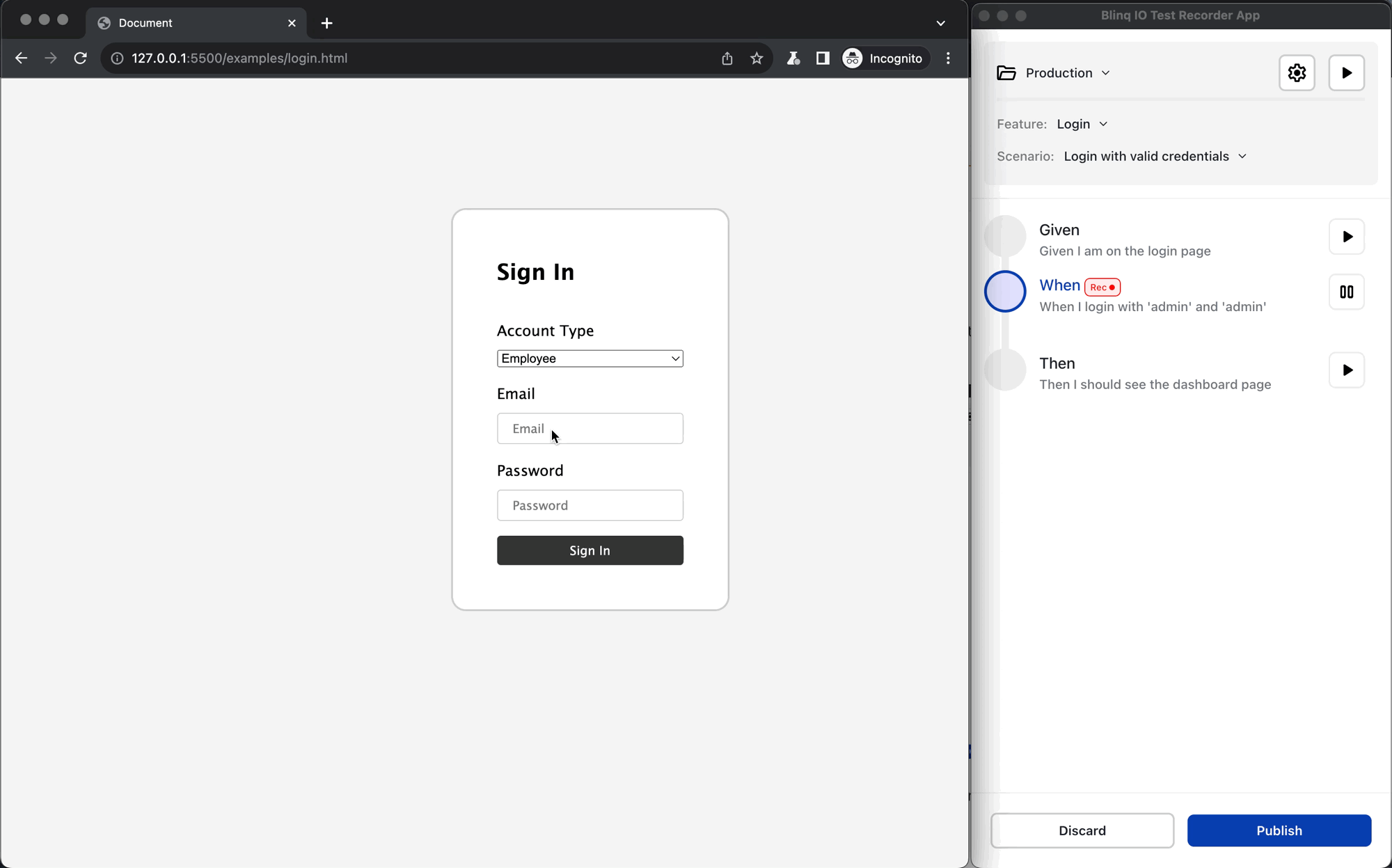This screenshot has height=868, width=1392.
Task: Bookmark the page with the star icon
Action: point(757,58)
